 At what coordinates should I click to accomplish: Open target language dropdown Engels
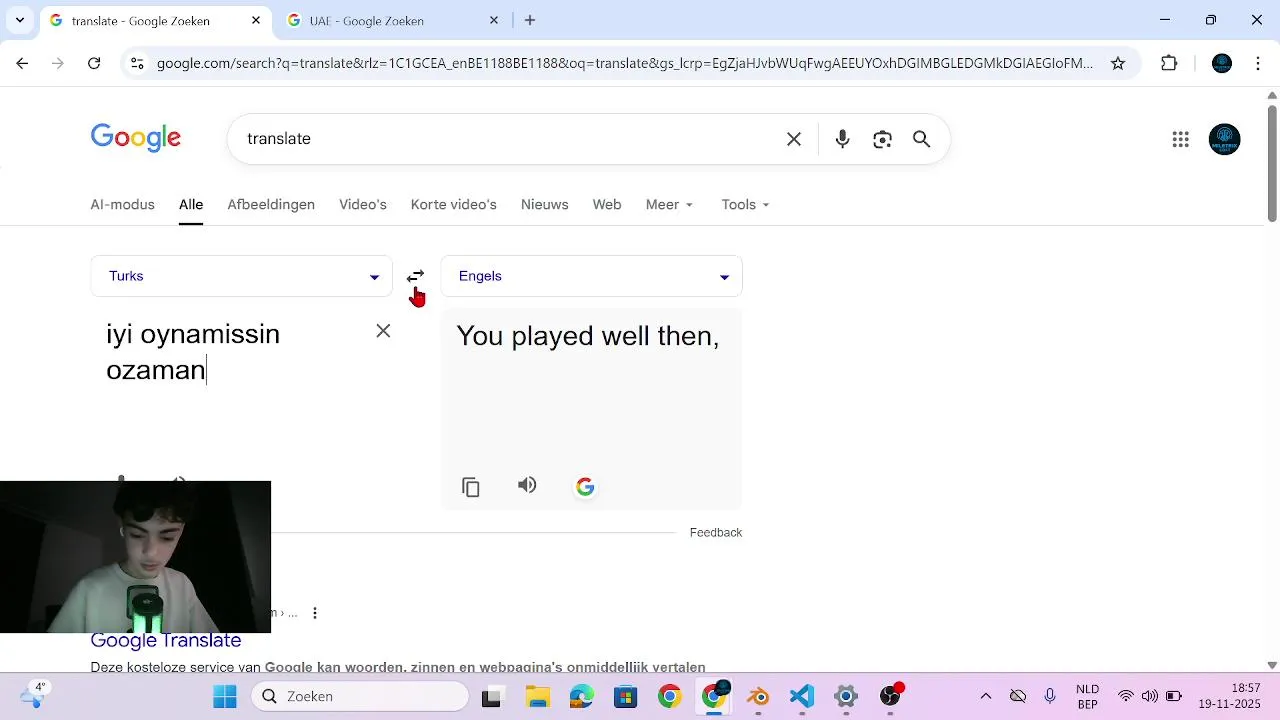[x=591, y=276]
